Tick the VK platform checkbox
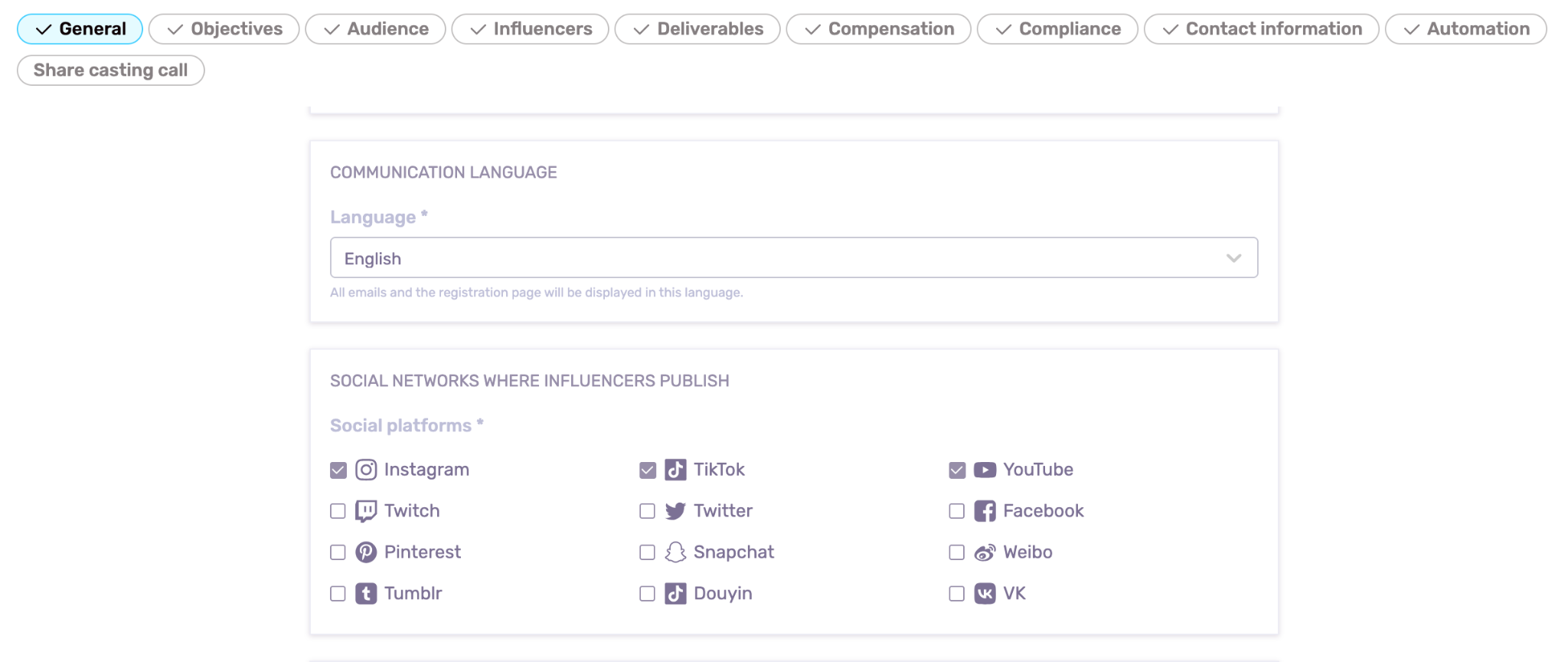Viewport: 1568px width, 662px height. (957, 594)
